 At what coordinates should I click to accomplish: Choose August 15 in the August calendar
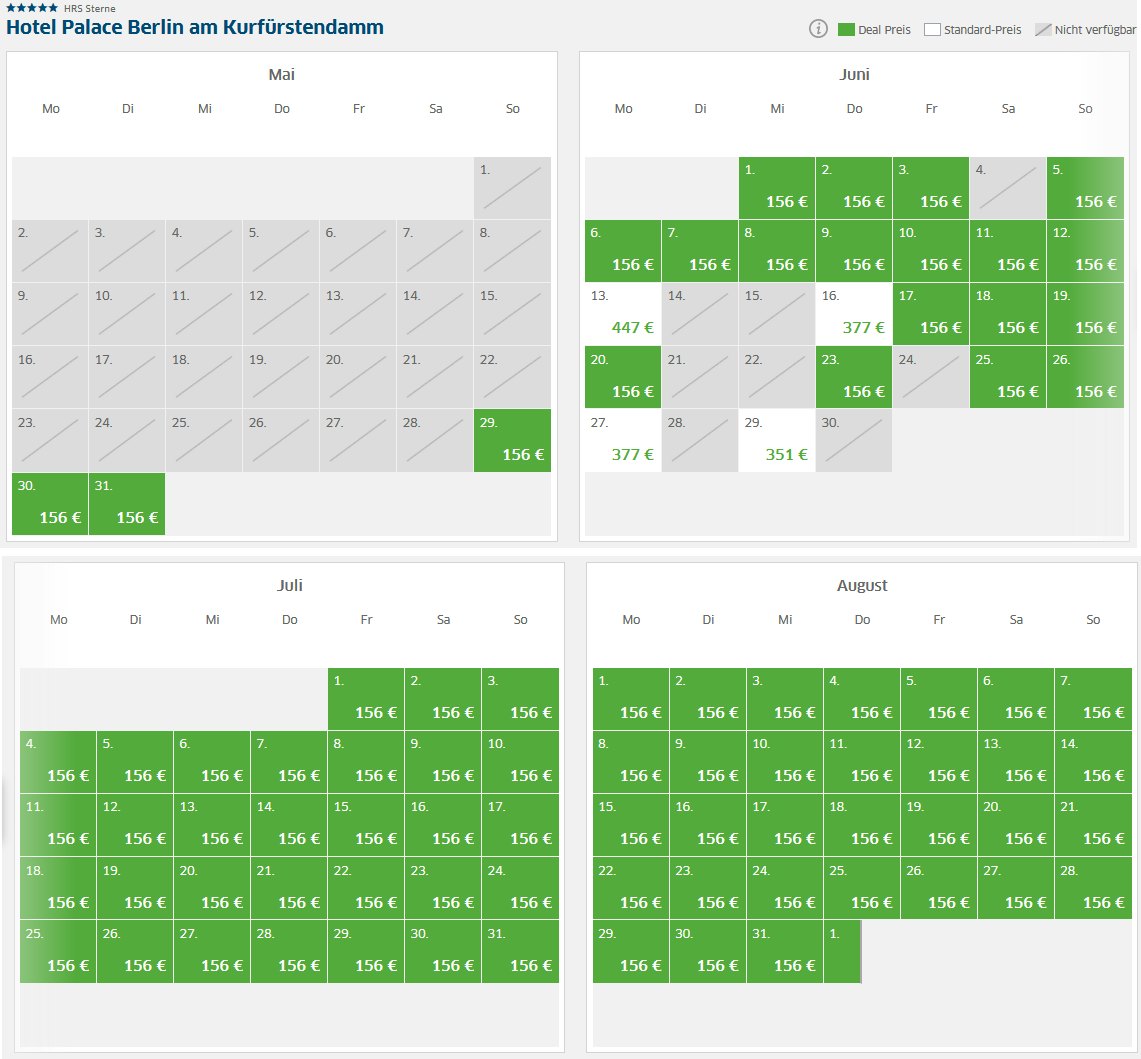pos(631,825)
